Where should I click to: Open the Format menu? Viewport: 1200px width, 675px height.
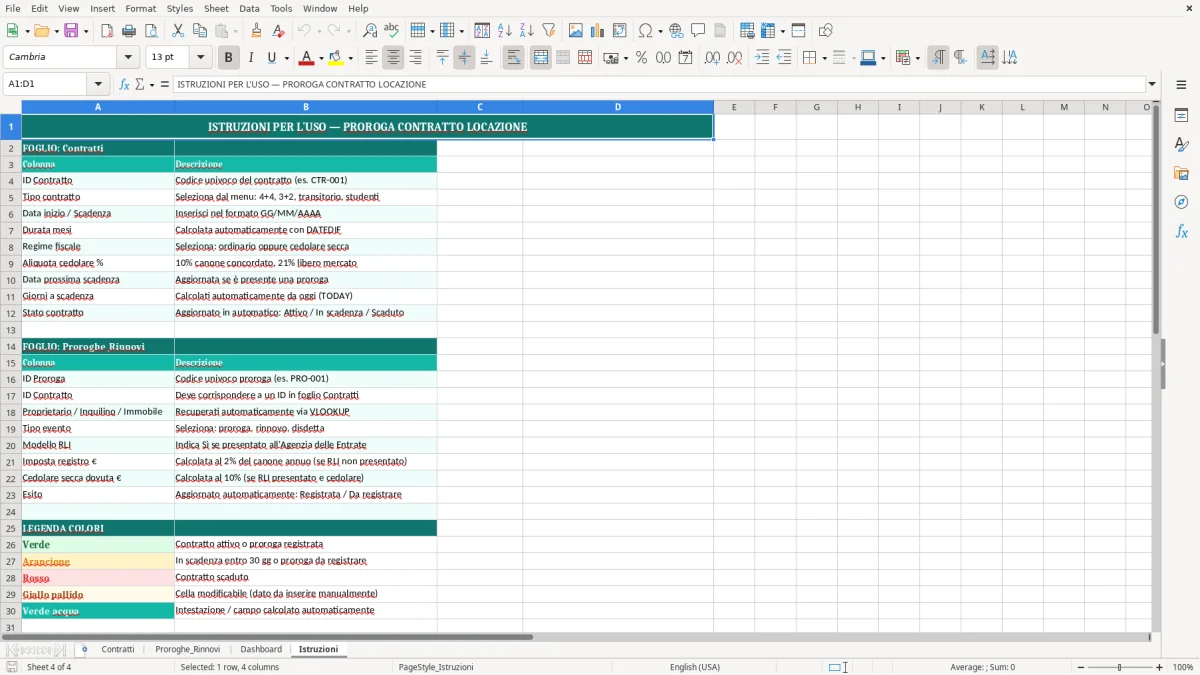coord(140,8)
